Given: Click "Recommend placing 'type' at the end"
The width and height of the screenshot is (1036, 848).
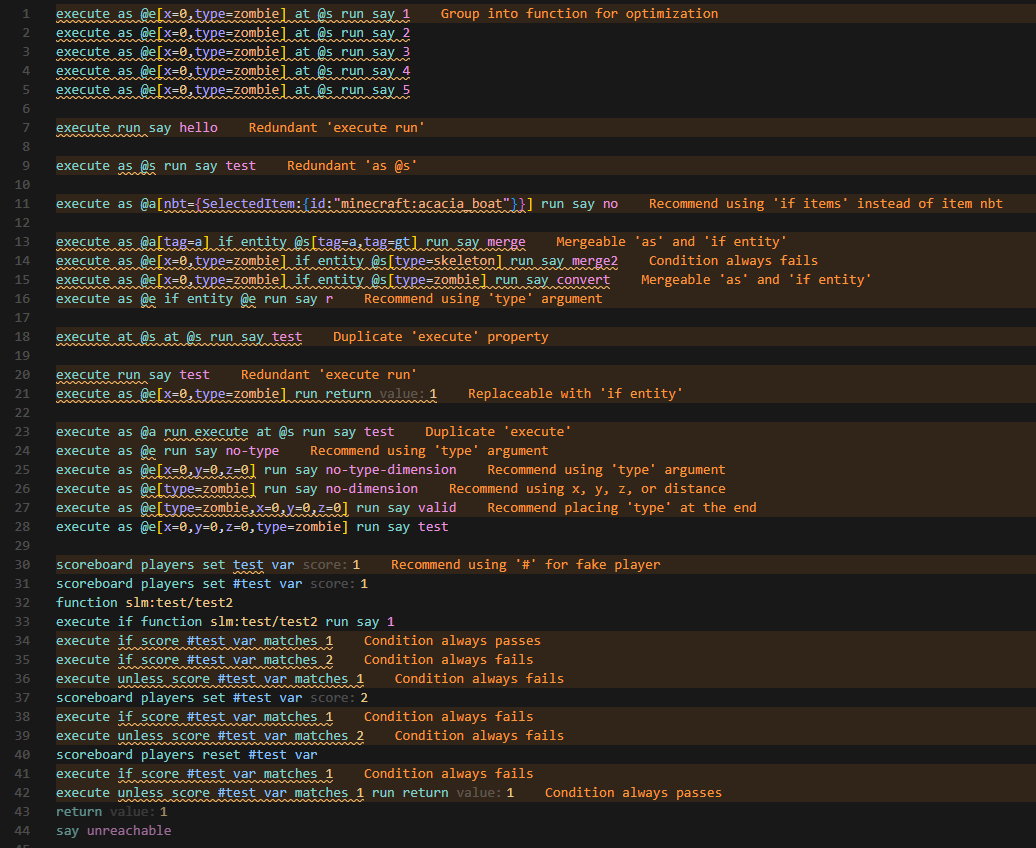Looking at the screenshot, I should click(621, 508).
